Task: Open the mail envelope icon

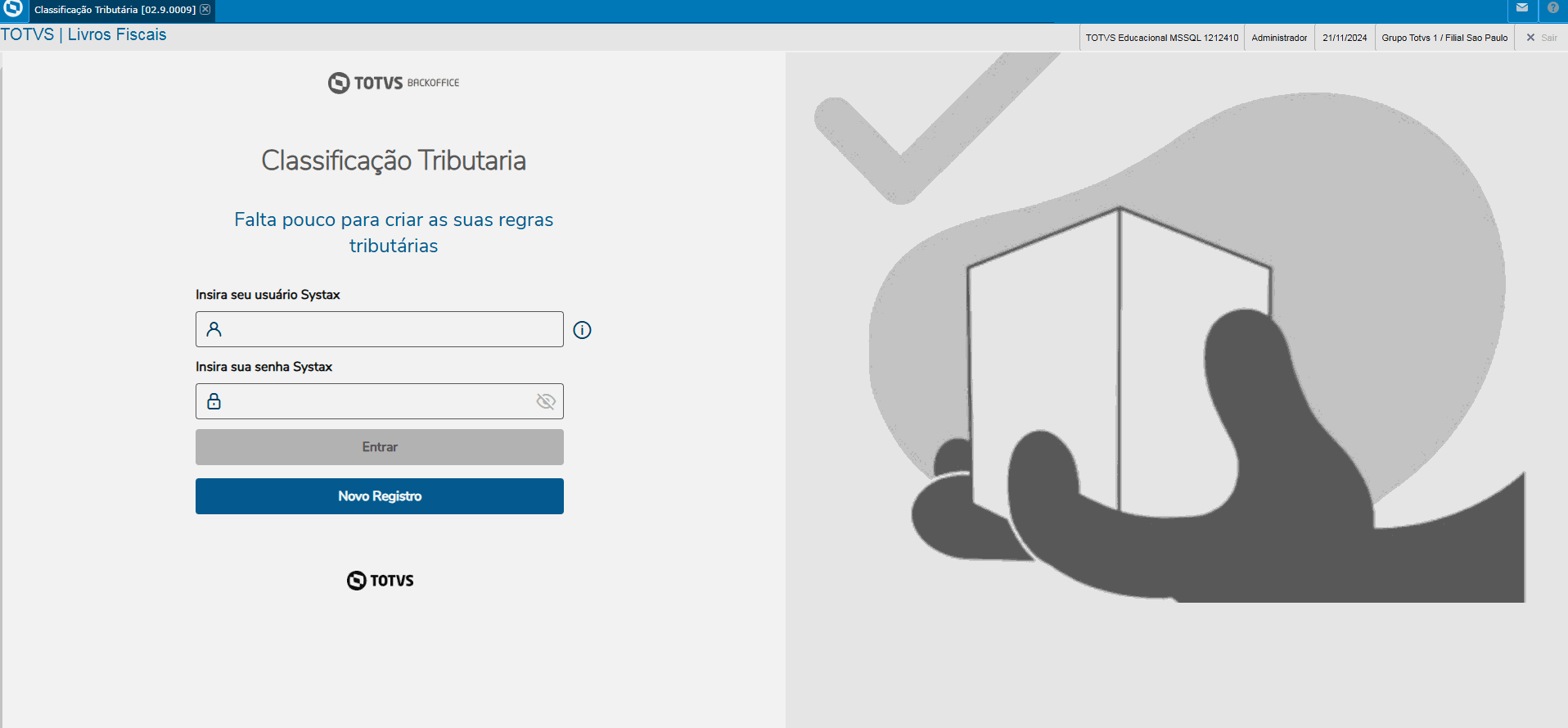Action: [1522, 8]
